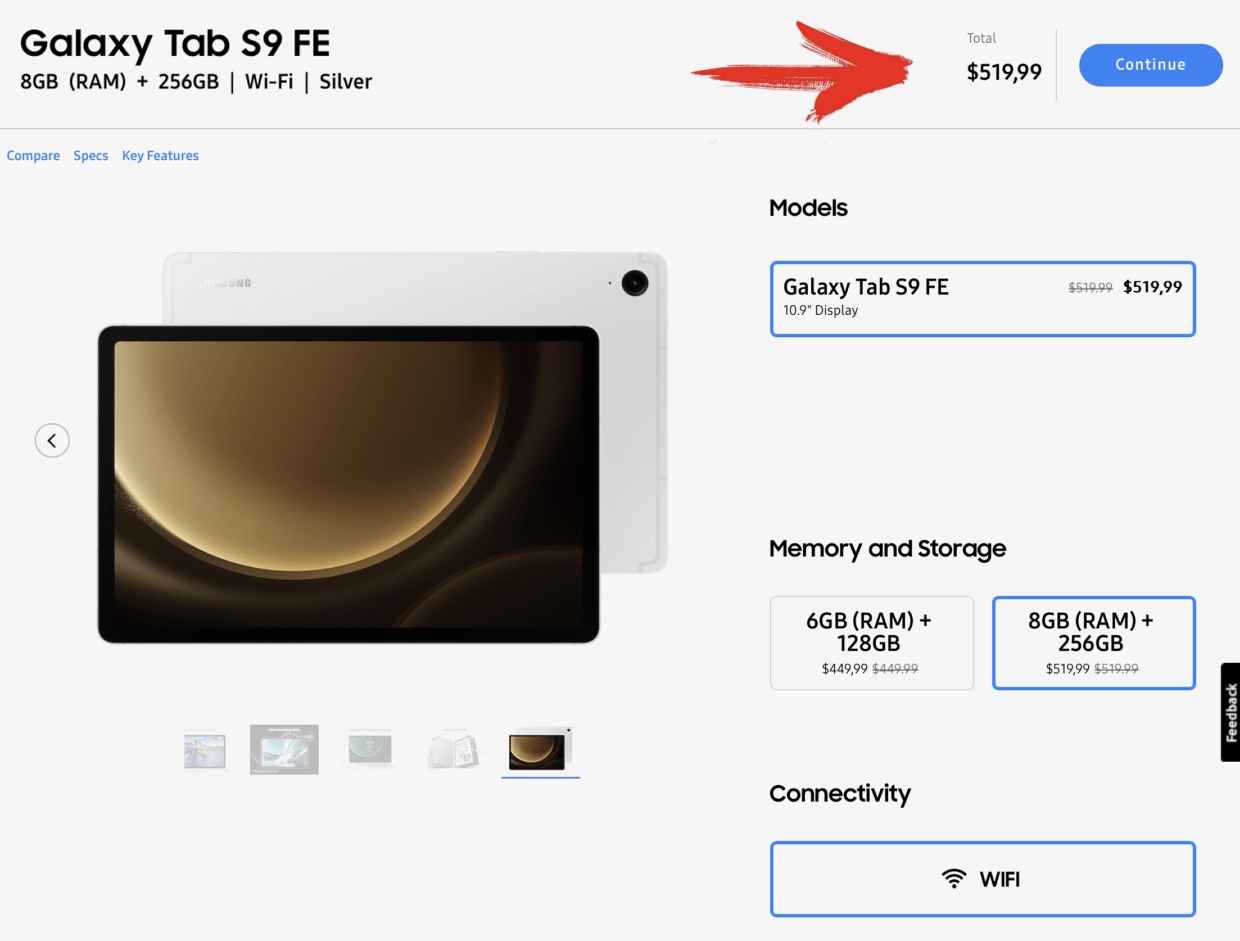This screenshot has height=941, width=1240.
Task: Click the Models section heading
Action: (x=808, y=208)
